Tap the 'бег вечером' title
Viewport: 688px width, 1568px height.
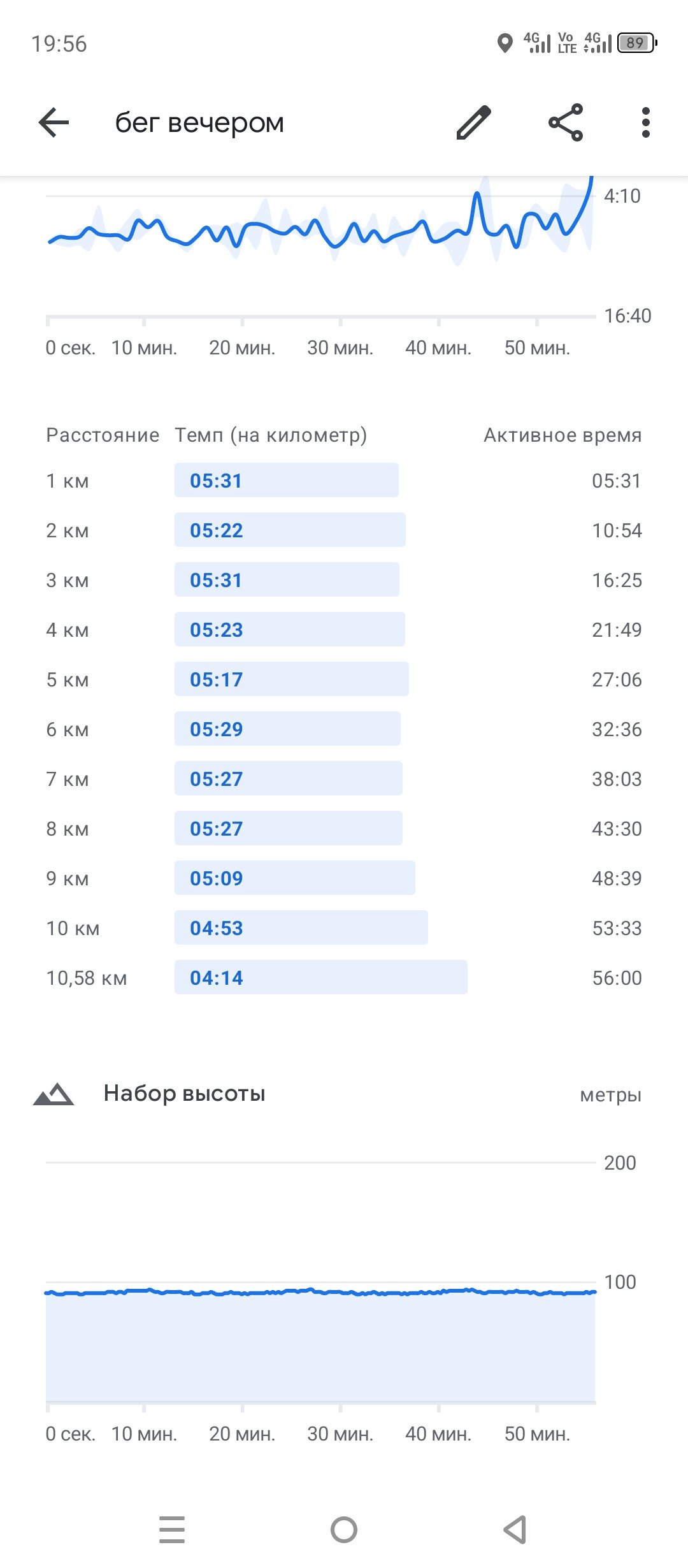coord(199,122)
